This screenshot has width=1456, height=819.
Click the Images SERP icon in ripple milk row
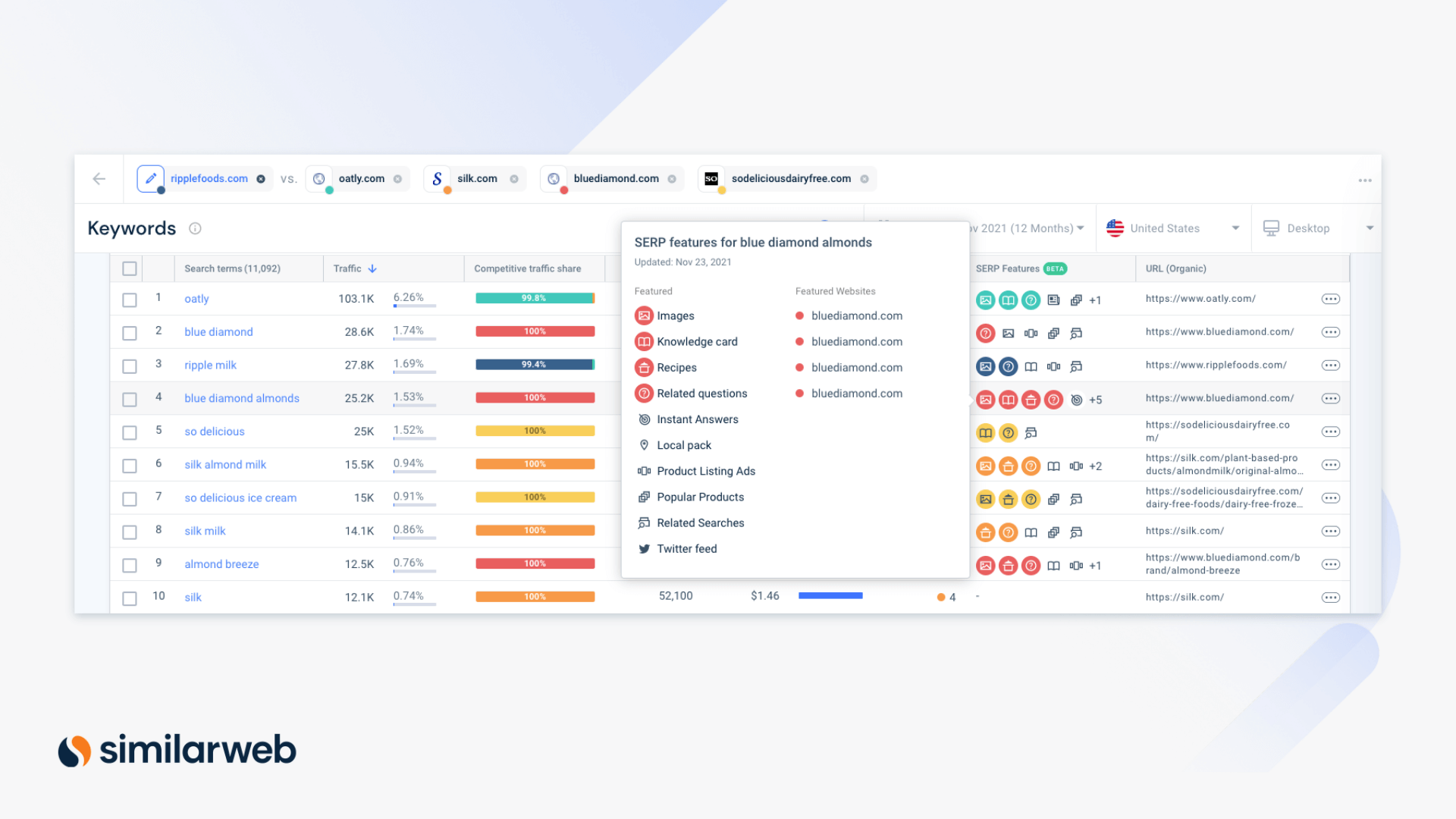click(985, 366)
